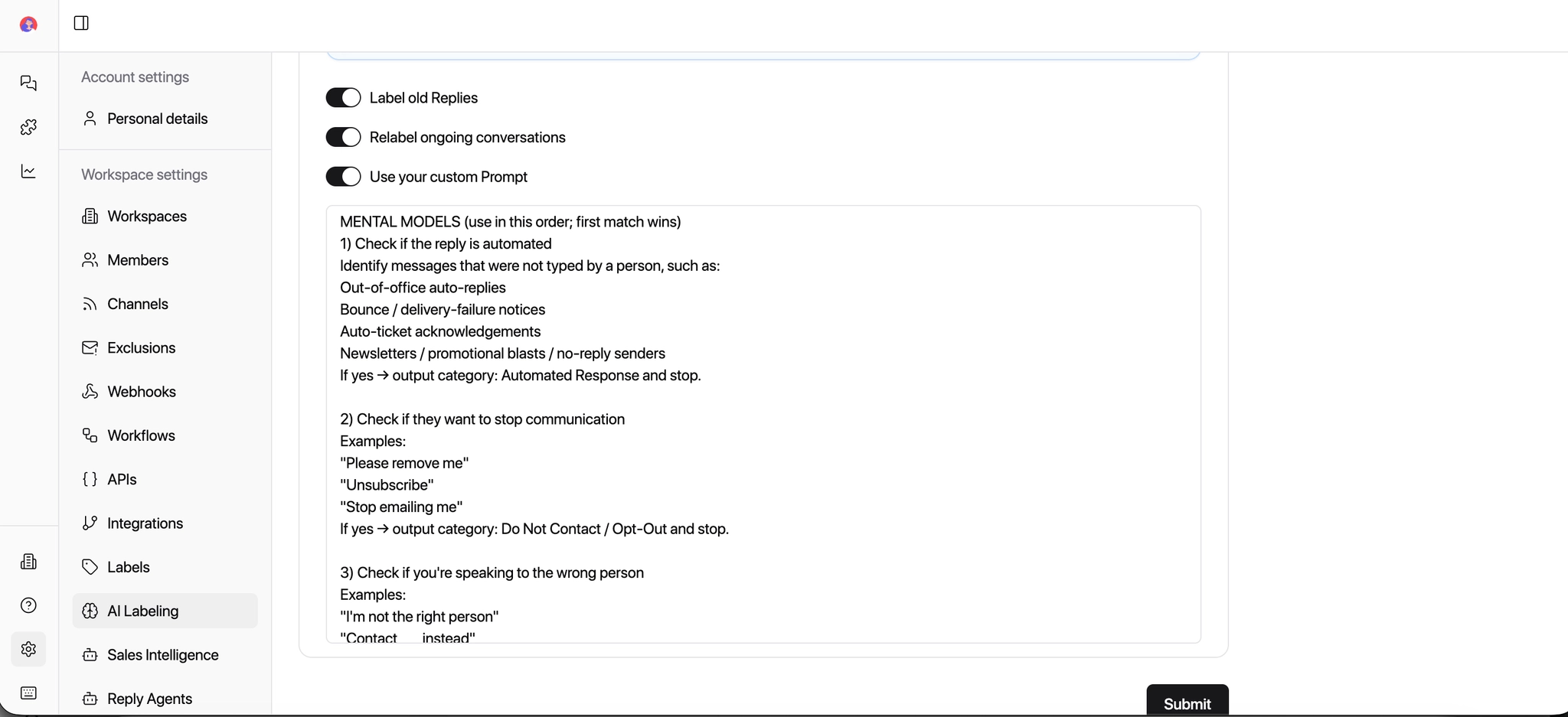Viewport: 1568px width, 717px height.
Task: Click the user avatar icon
Action: pyautogui.click(x=28, y=24)
